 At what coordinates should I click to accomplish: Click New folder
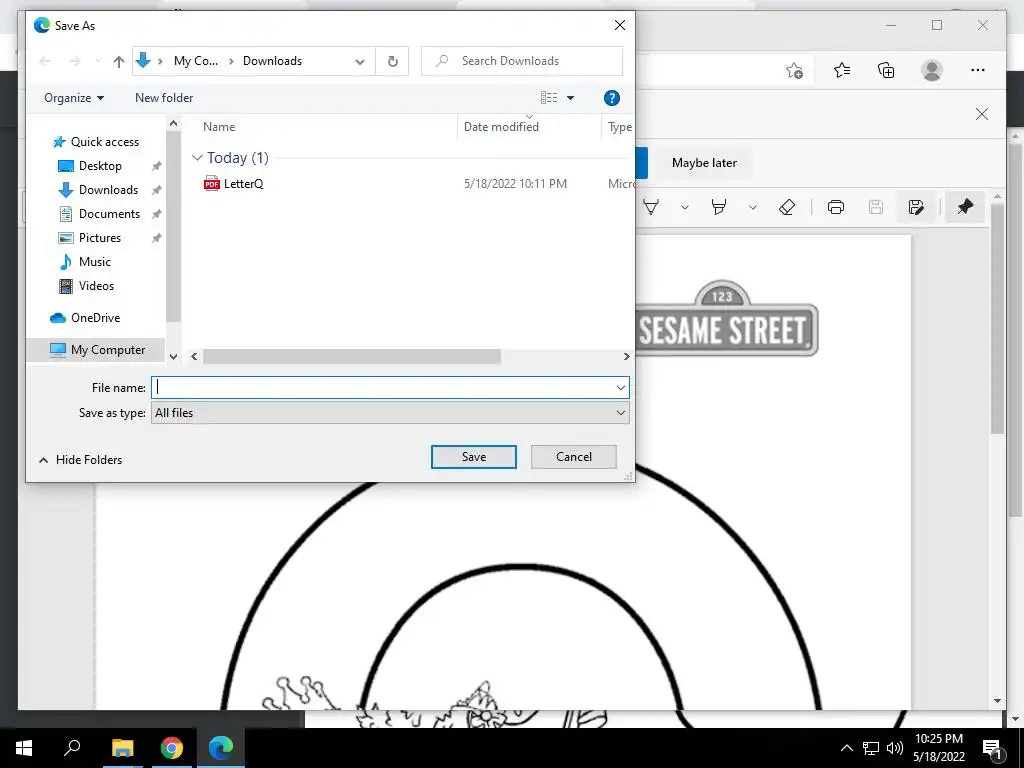pyautogui.click(x=164, y=98)
